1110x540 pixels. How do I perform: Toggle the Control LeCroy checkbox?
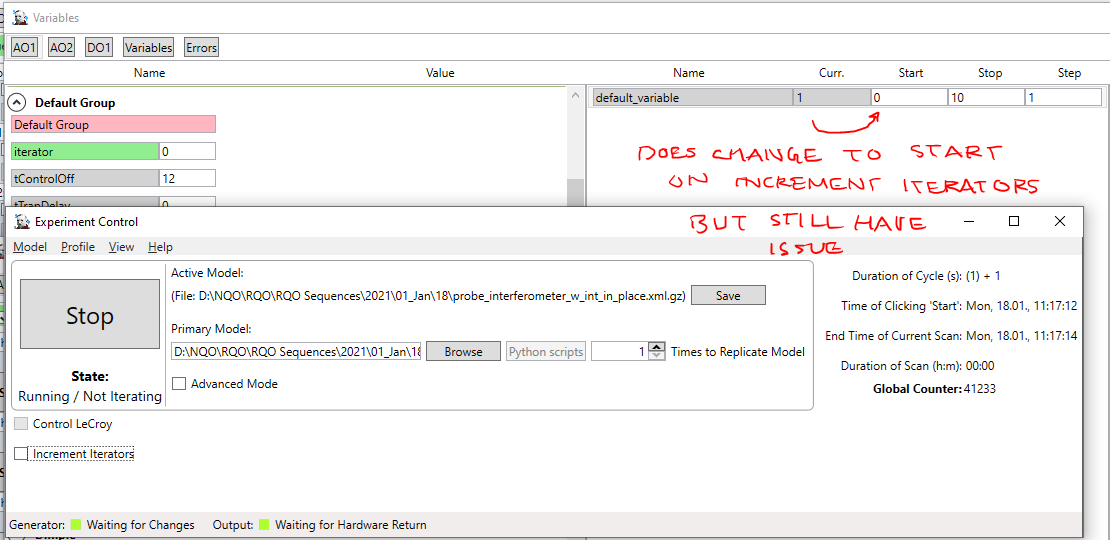(x=21, y=424)
